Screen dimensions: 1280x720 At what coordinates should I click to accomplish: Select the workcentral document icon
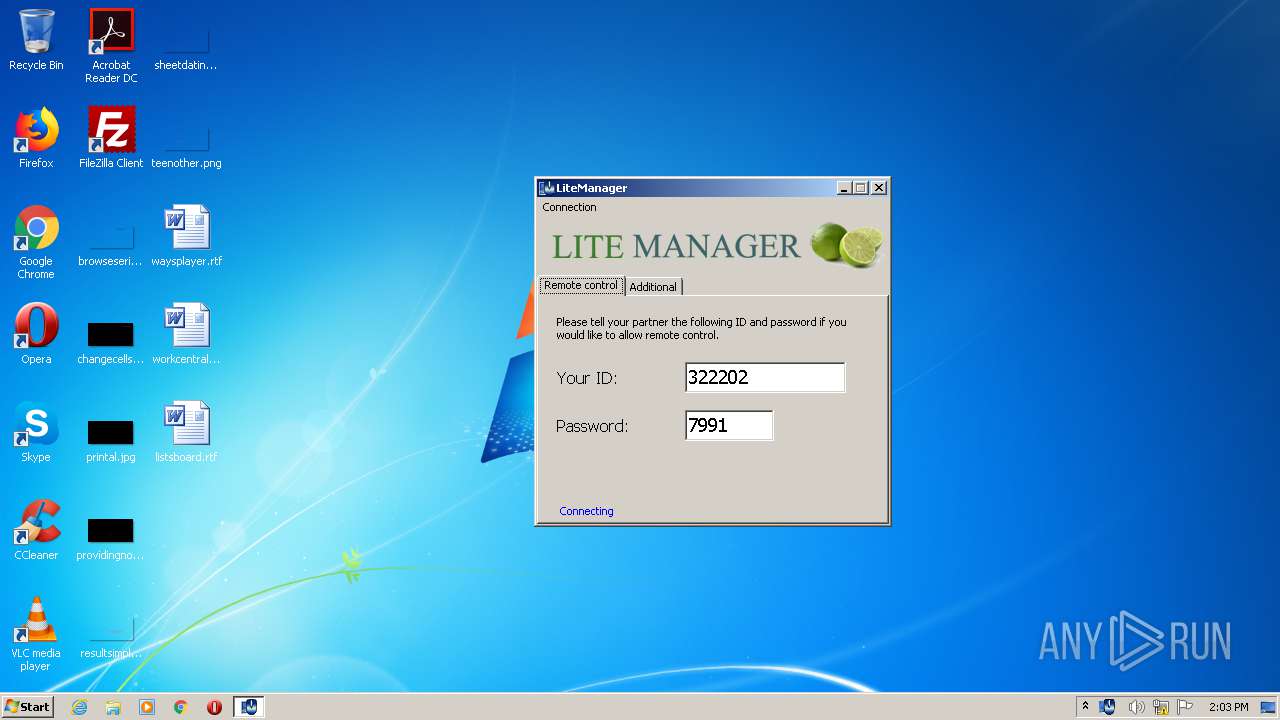click(186, 334)
